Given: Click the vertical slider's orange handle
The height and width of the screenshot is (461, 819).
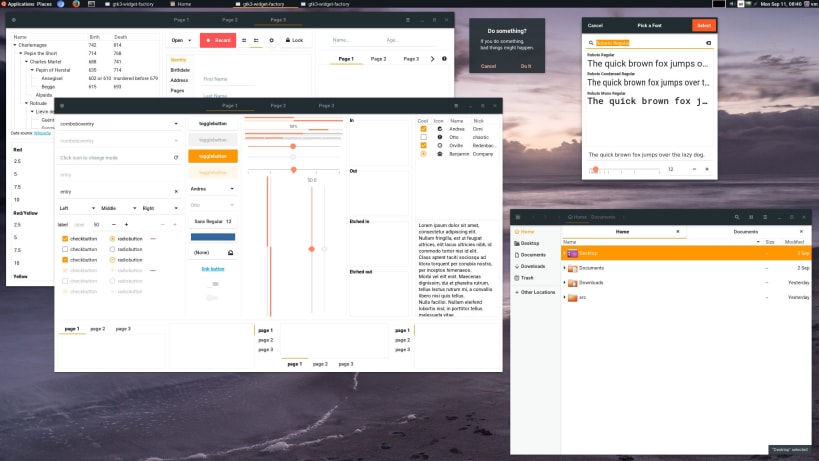Looking at the screenshot, I should coord(311,249).
